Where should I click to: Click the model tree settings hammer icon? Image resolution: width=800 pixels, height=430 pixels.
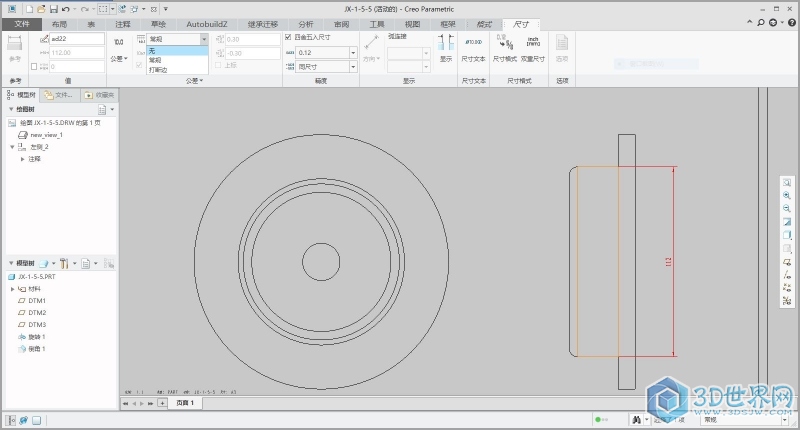click(64, 263)
